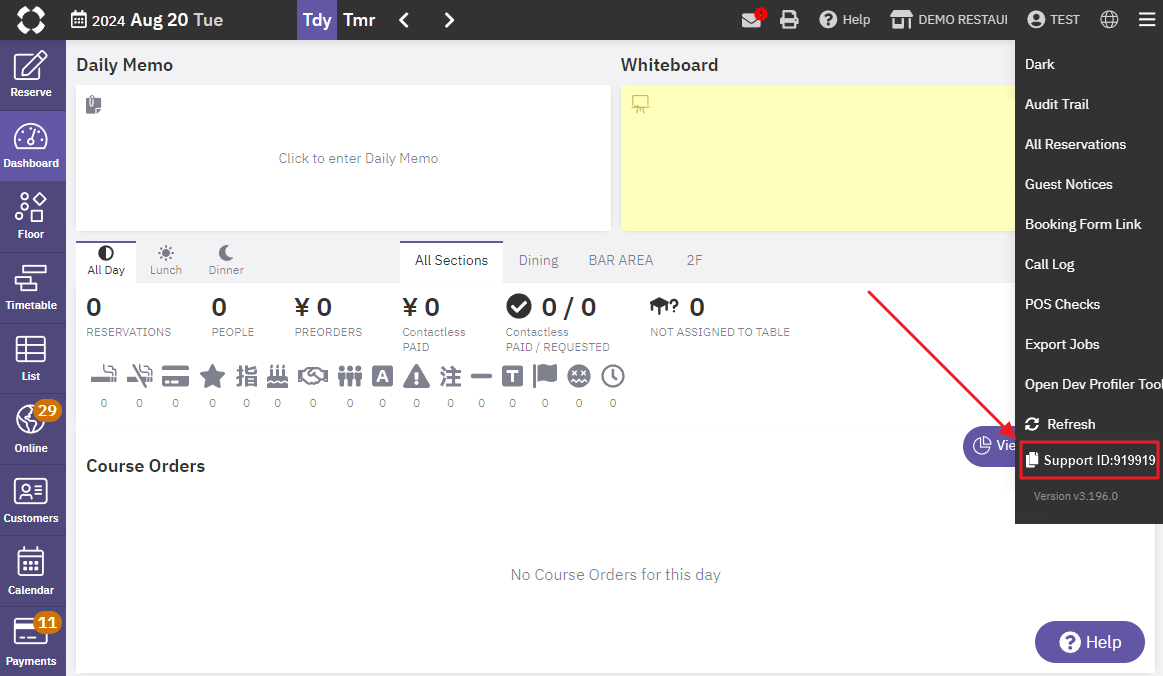
Task: Click the Daily Memo text area
Action: [x=343, y=158]
